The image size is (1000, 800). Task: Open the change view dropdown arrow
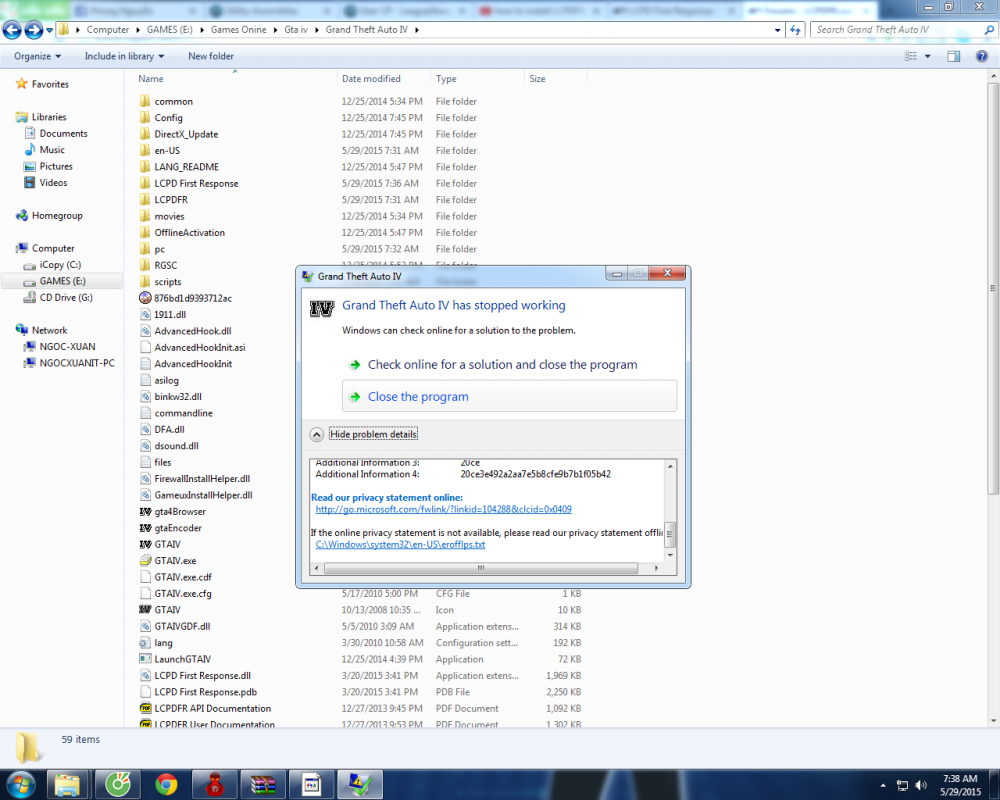pos(927,56)
